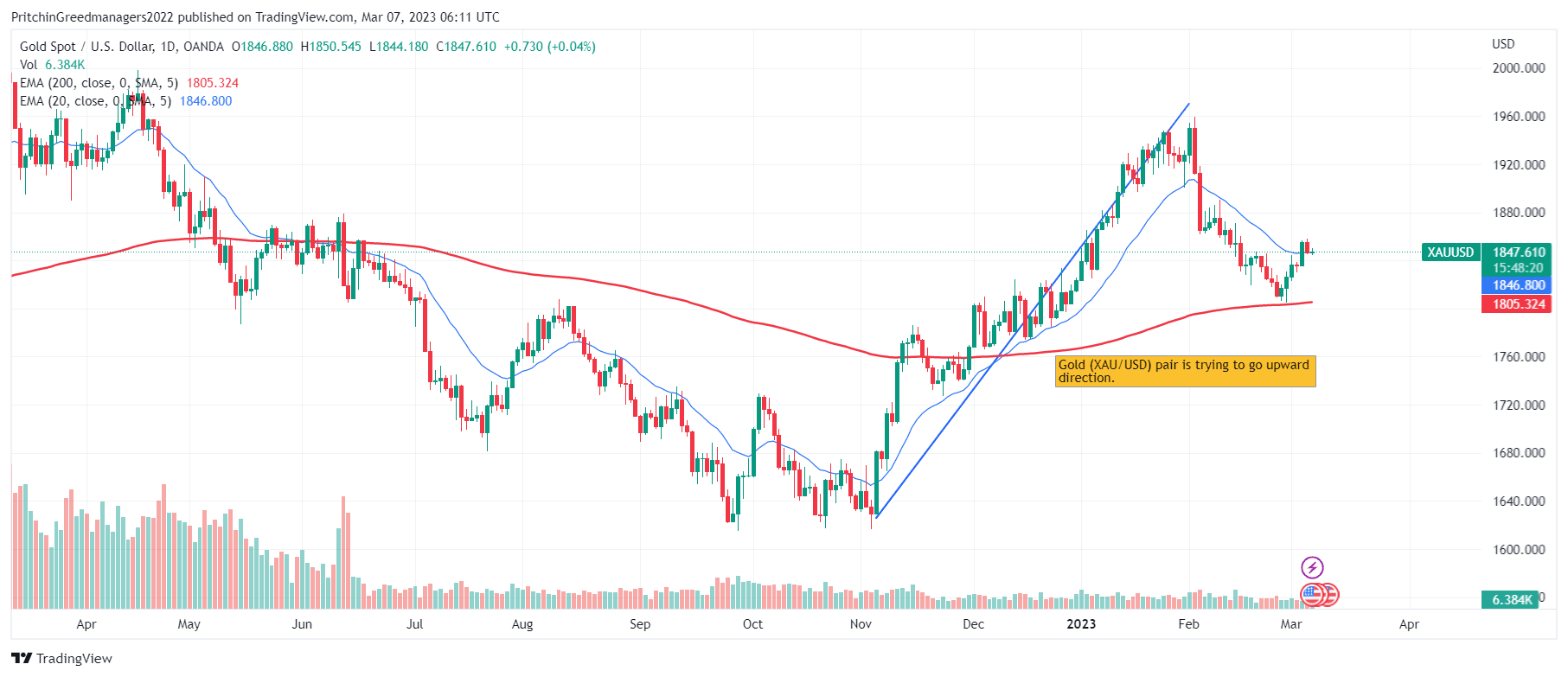Click the blue EMA 20 value 1846.800 in legend
The width and height of the screenshot is (1568, 677).
[206, 101]
